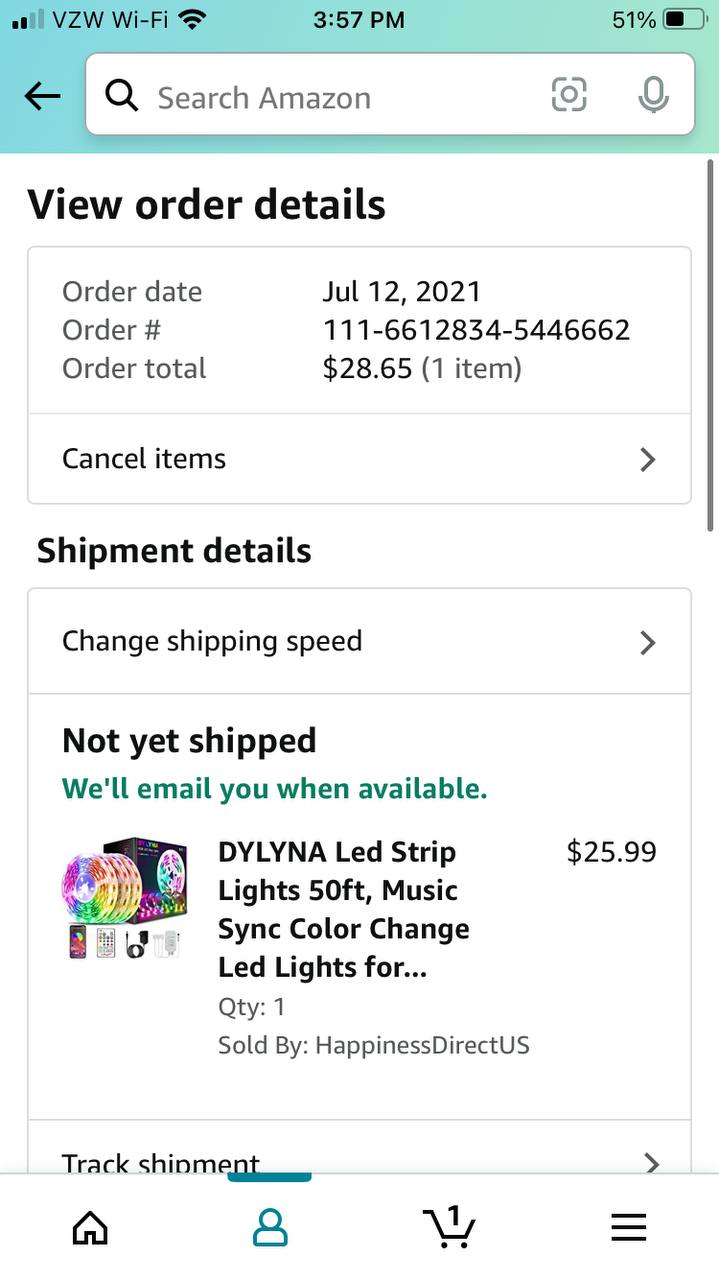This screenshot has width=719, height=1280.
Task: Open the hamburger menu icon
Action: coord(629,1227)
